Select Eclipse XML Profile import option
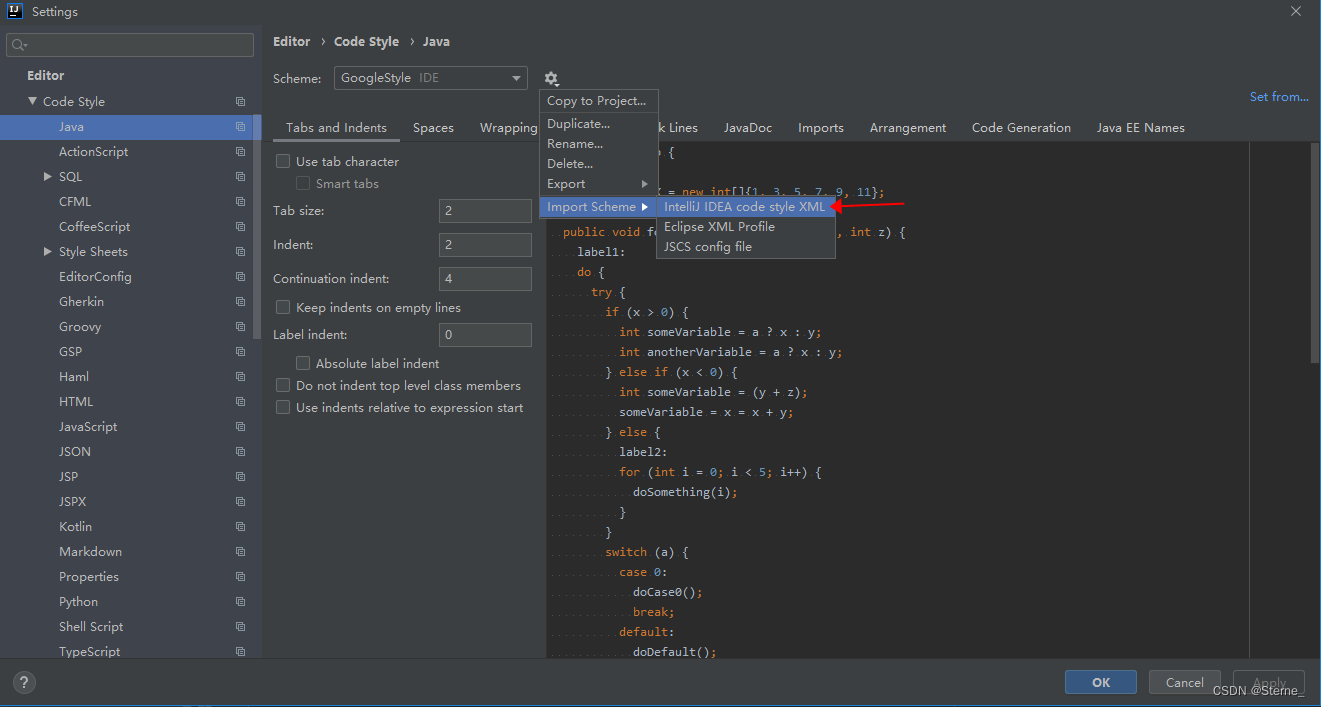The image size is (1321, 707). [745, 227]
